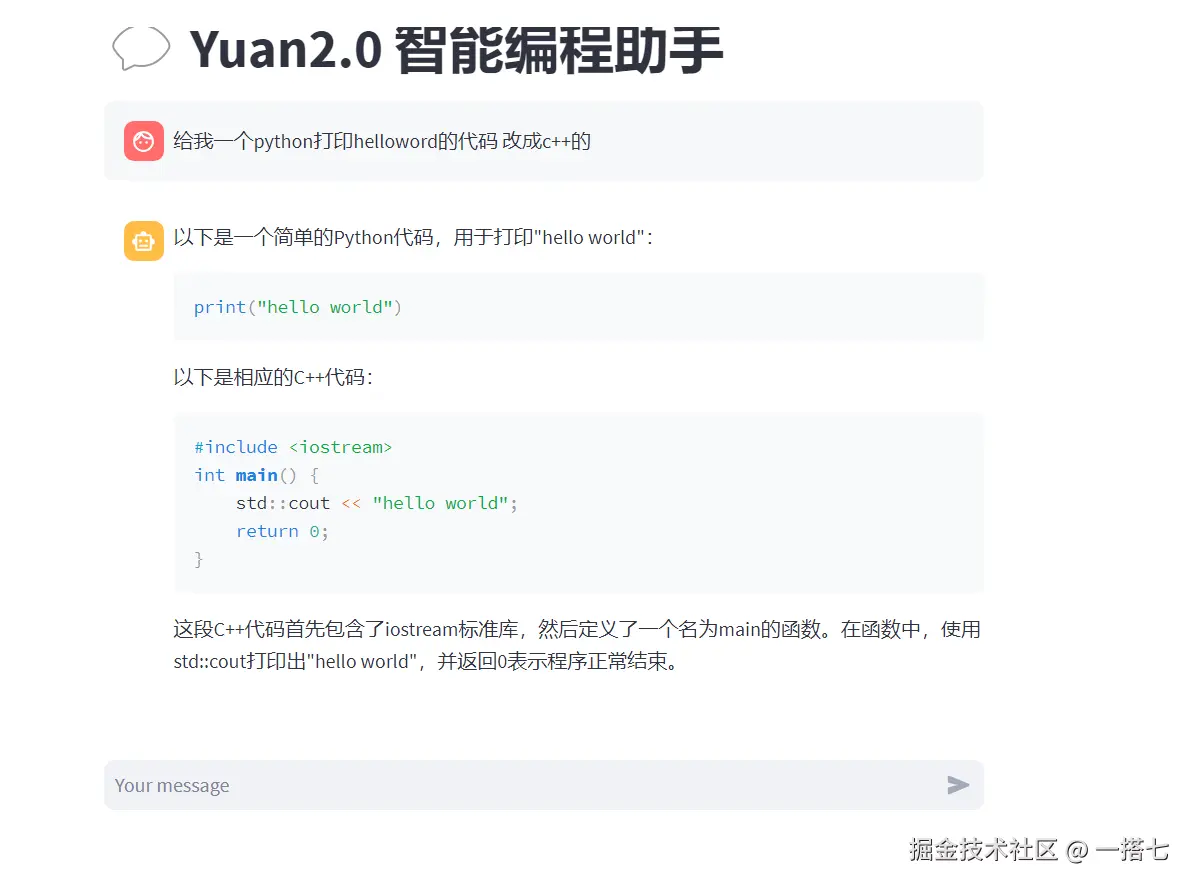Image resolution: width=1194 pixels, height=888 pixels.
Task: Click the int main() code line
Action: click(x=257, y=475)
